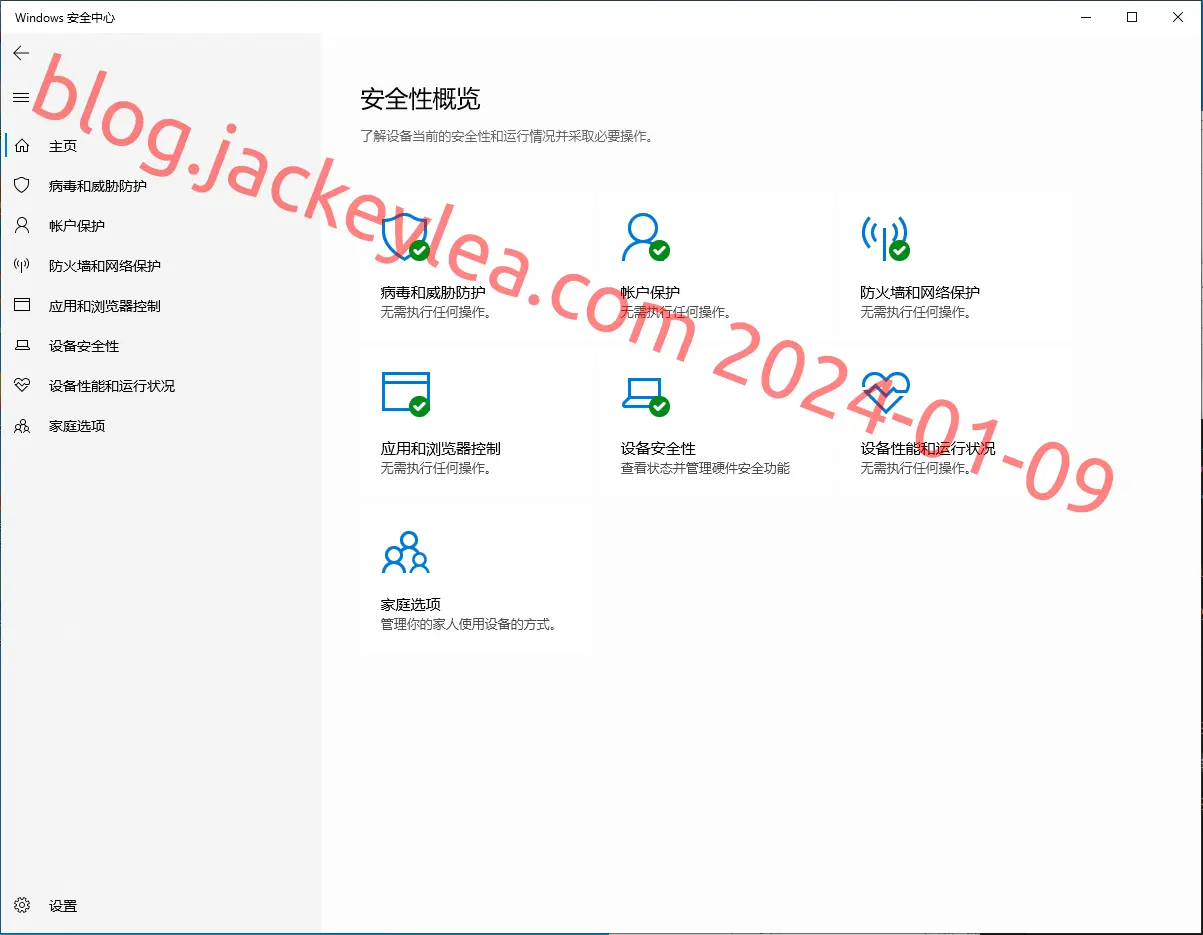Open the 设备安全性 tile with the laptop icon

click(x=717, y=420)
